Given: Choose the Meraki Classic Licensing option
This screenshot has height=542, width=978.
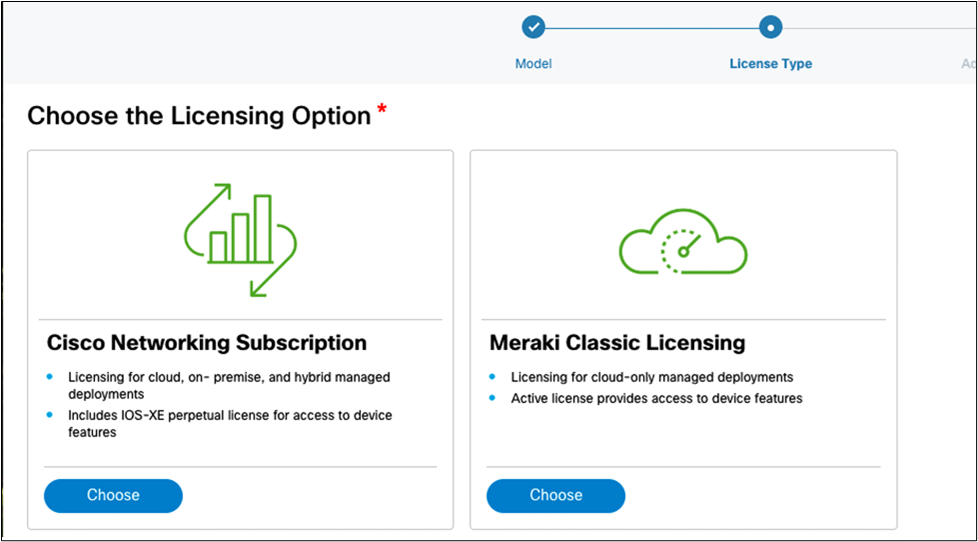Looking at the screenshot, I should point(556,495).
